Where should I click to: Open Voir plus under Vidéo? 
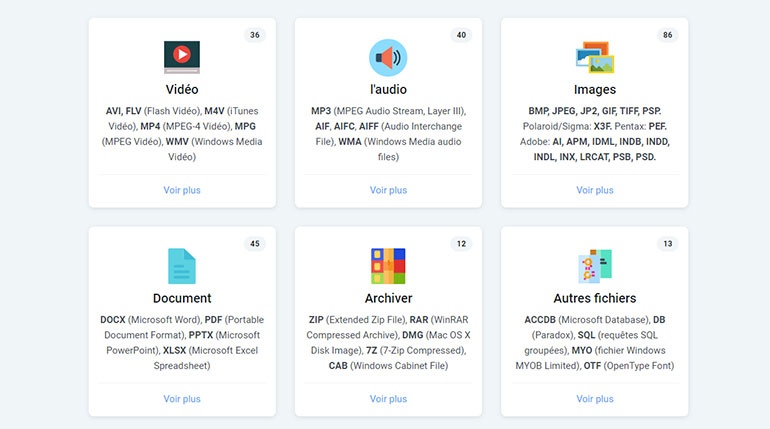click(182, 190)
